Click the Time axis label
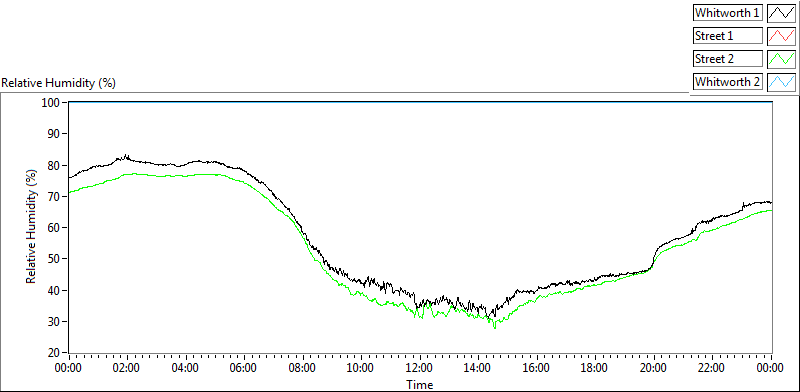This screenshot has height=392, width=800. tap(419, 384)
